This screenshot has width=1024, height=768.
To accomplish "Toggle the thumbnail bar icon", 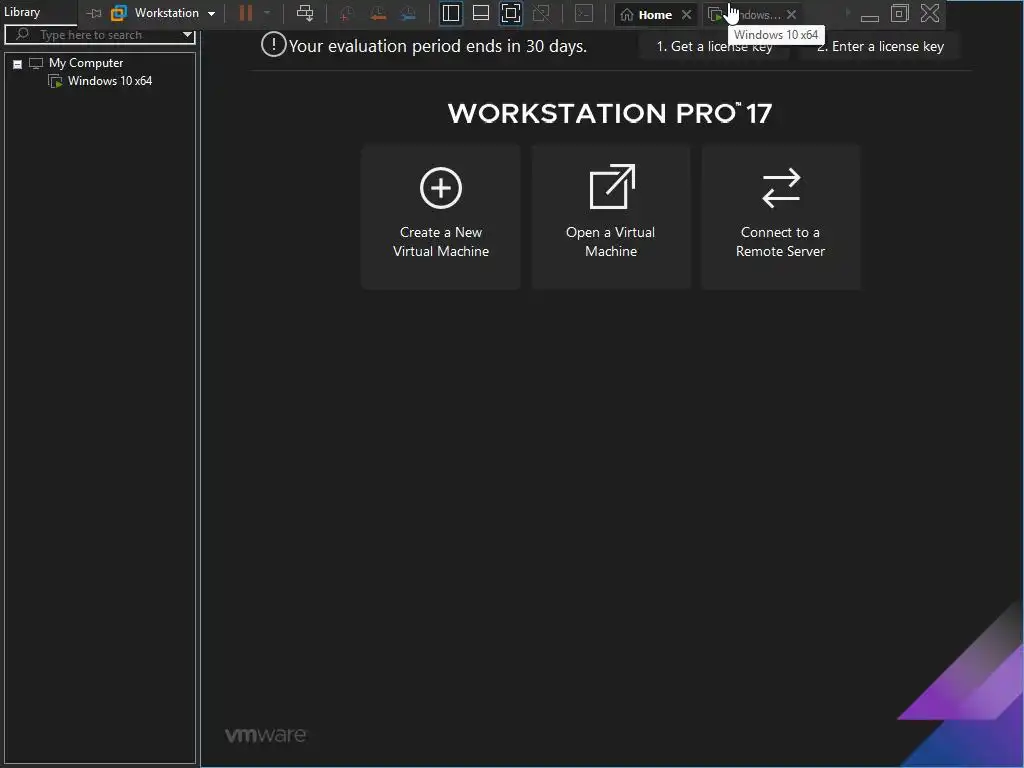I will tap(481, 13).
